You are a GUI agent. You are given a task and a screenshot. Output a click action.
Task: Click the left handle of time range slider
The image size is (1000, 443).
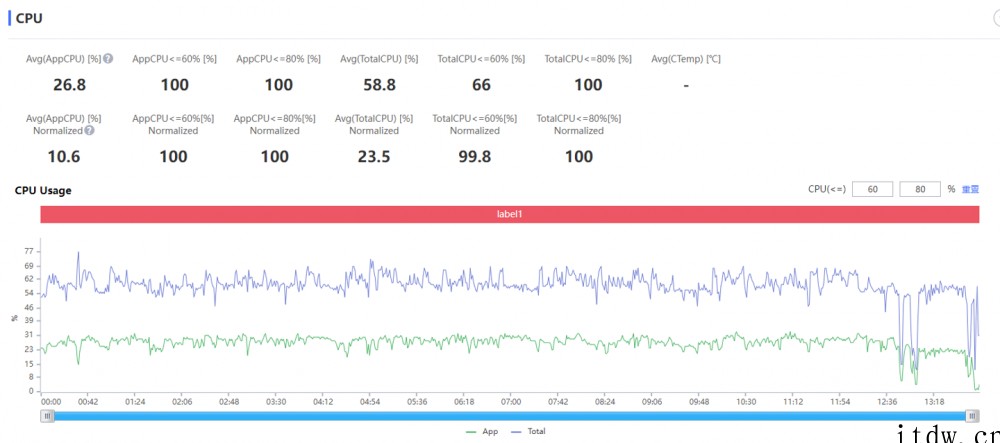pyautogui.click(x=46, y=415)
